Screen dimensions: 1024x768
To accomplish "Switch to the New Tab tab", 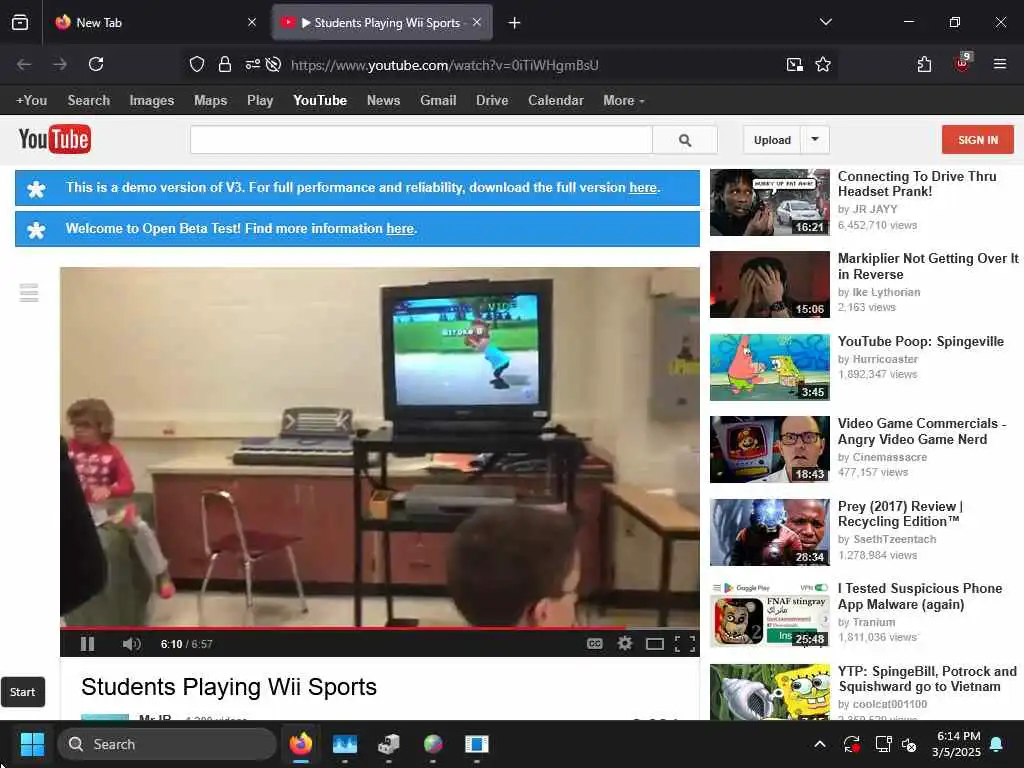I will pos(153,22).
